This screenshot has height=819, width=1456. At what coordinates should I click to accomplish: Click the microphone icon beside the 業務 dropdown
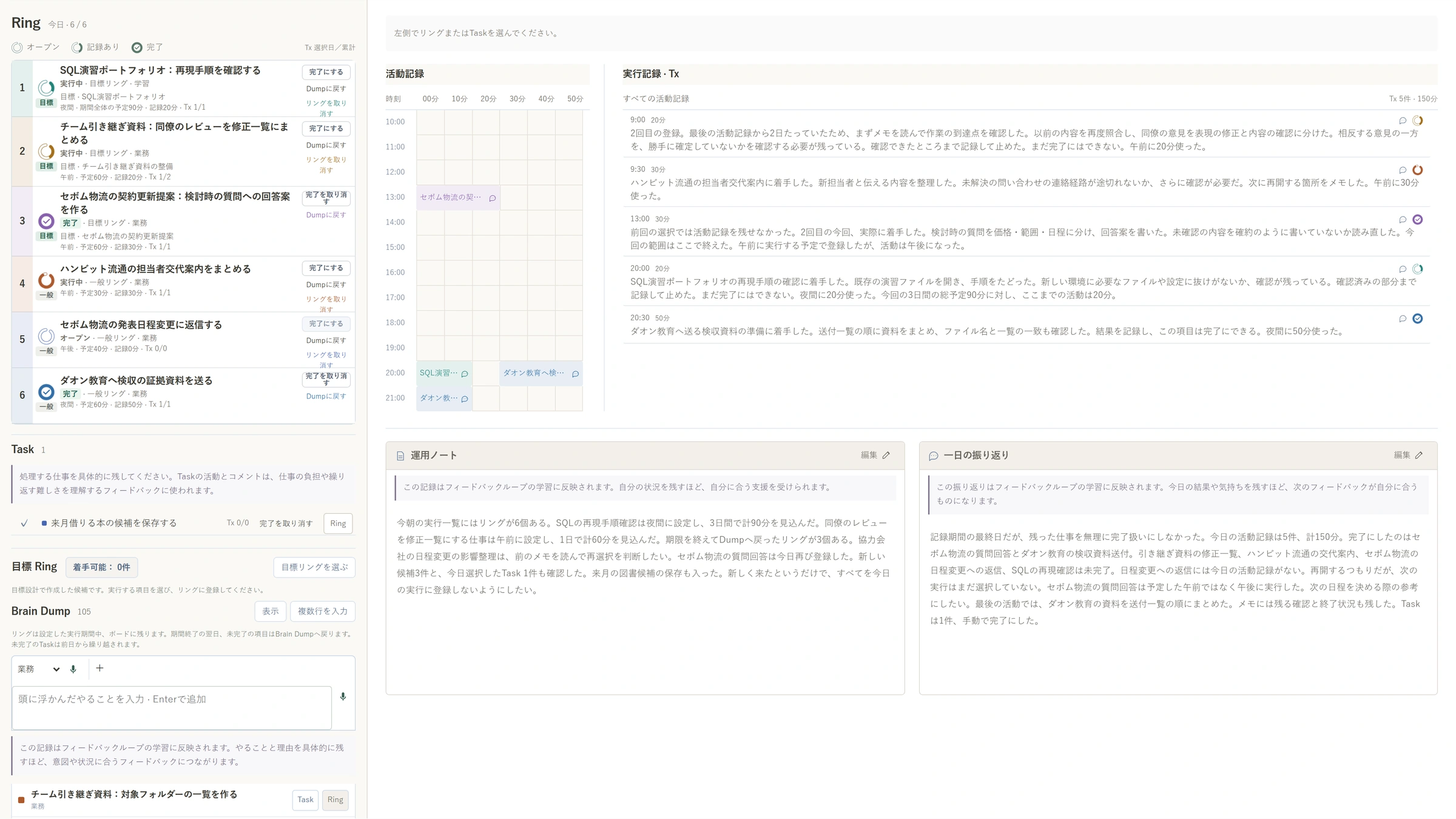pos(73,669)
